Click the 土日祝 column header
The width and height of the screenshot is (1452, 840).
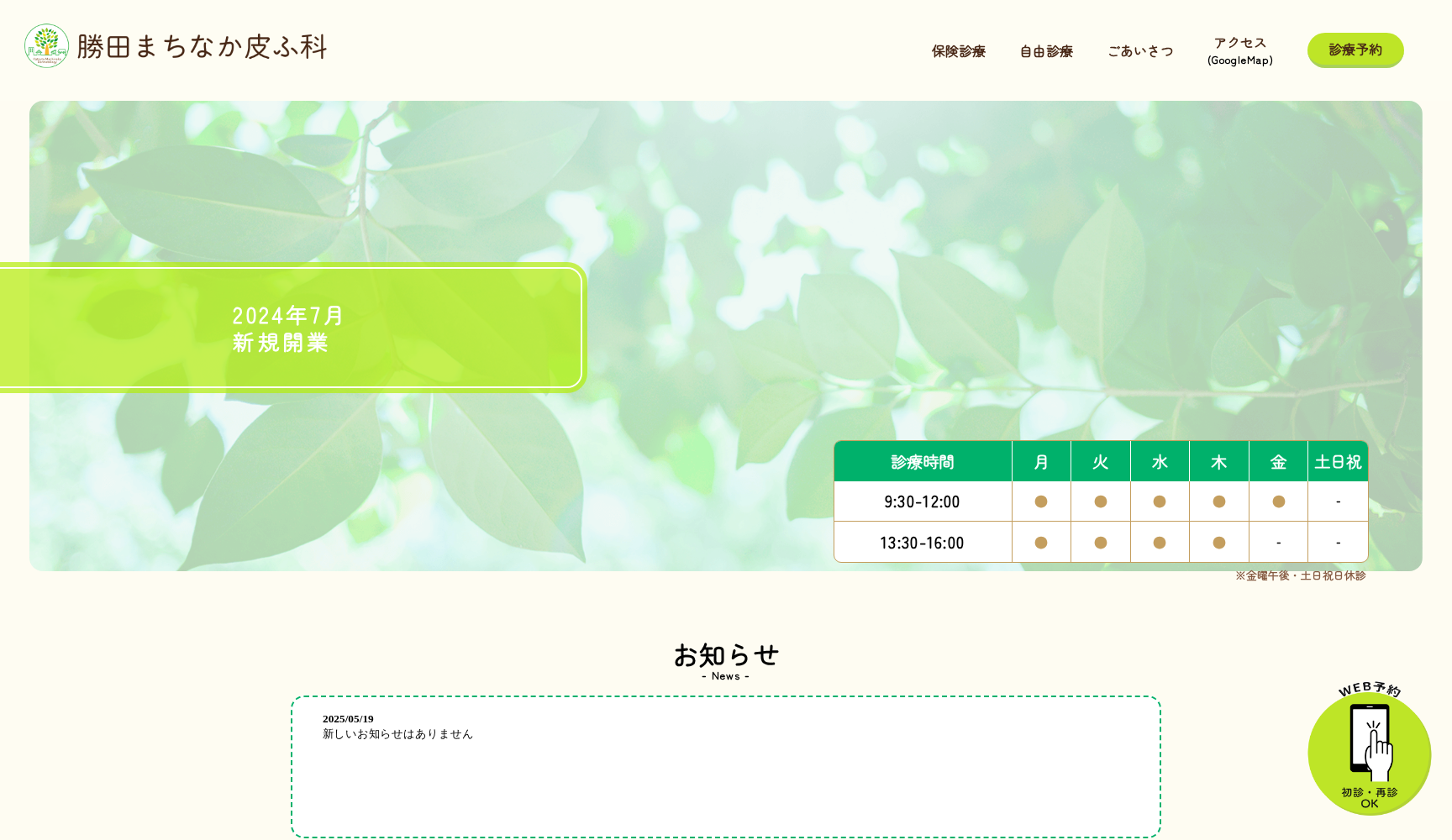(1338, 461)
